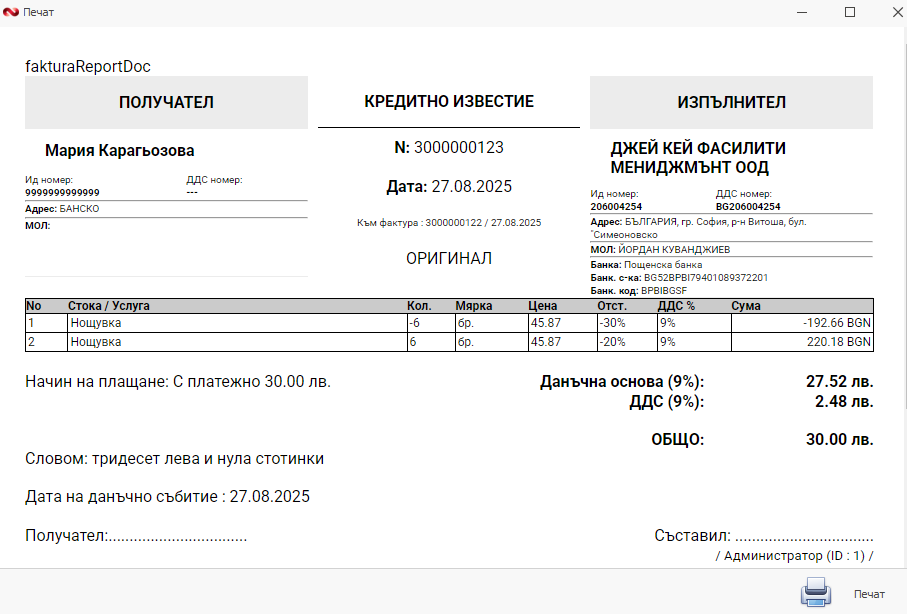907x614 pixels.
Task: Select the ИЗПЪЛНИТЕЛ header section
Action: (x=733, y=101)
